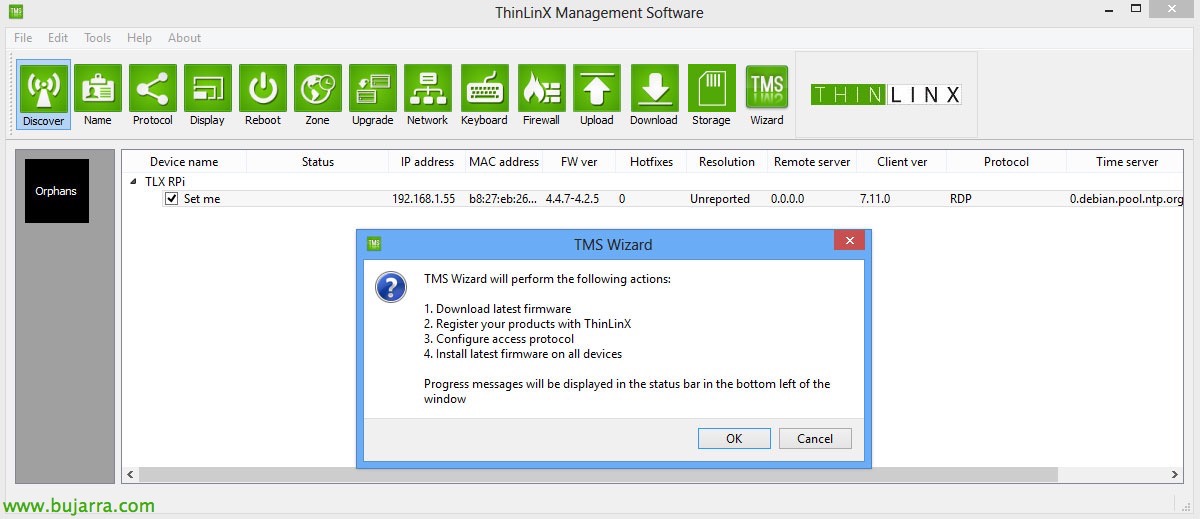Select the Discover toolbar icon
Screen dimensions: 1200x519
tap(43, 95)
